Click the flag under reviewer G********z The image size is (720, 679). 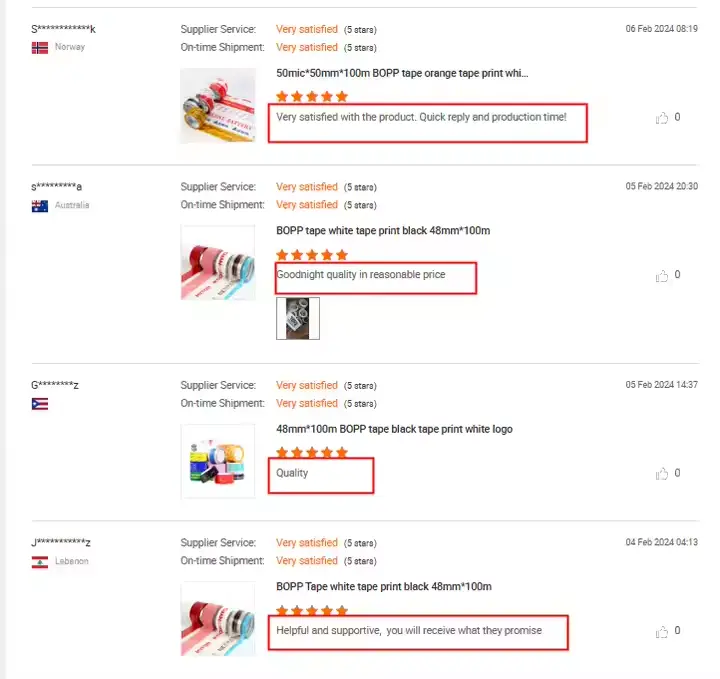pyautogui.click(x=40, y=404)
